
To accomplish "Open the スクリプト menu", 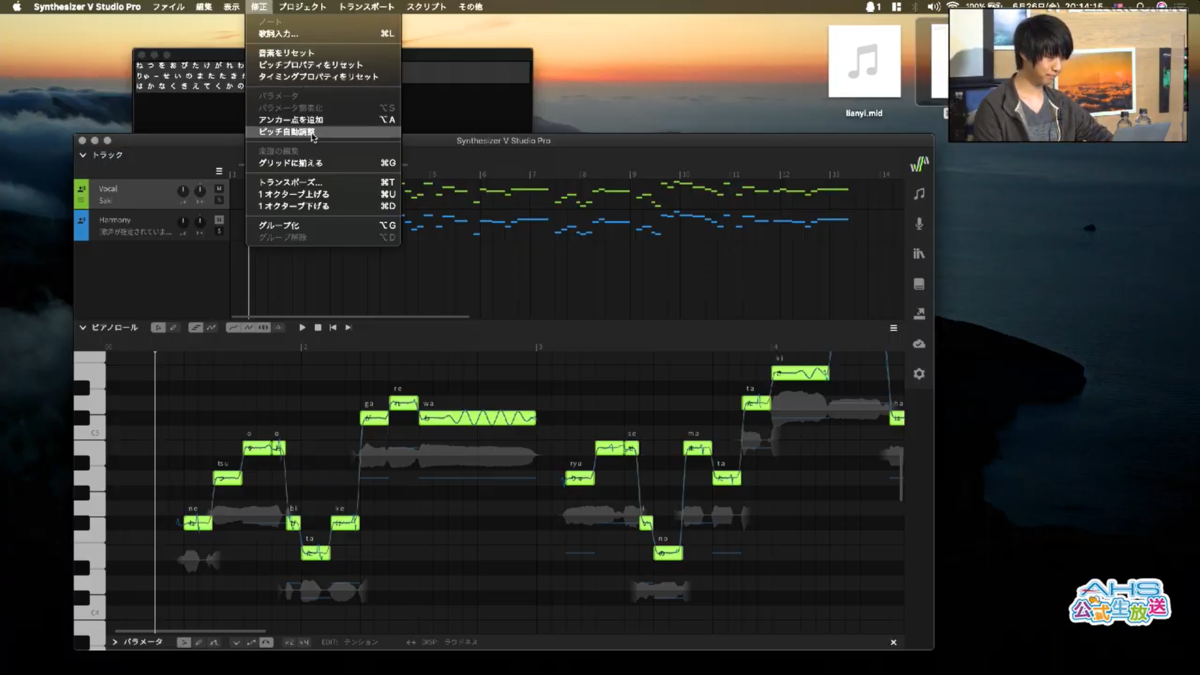I will point(426,7).
